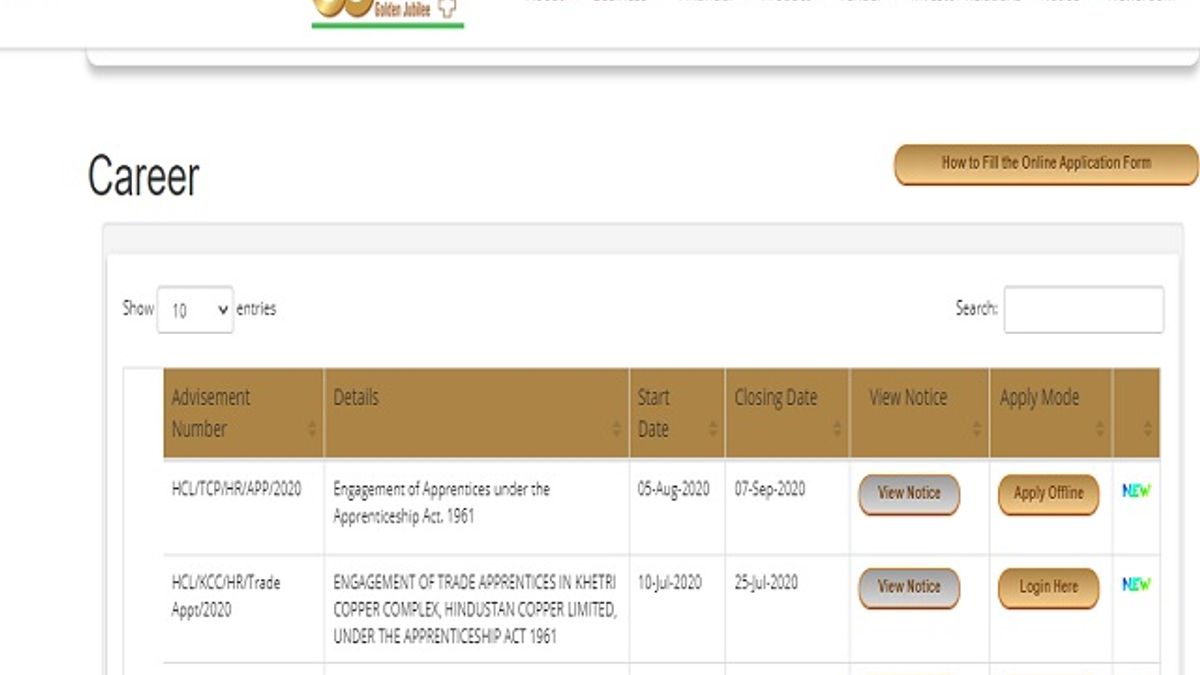Select closing date 07-Sep-2020
The width and height of the screenshot is (1200, 675).
(769, 490)
